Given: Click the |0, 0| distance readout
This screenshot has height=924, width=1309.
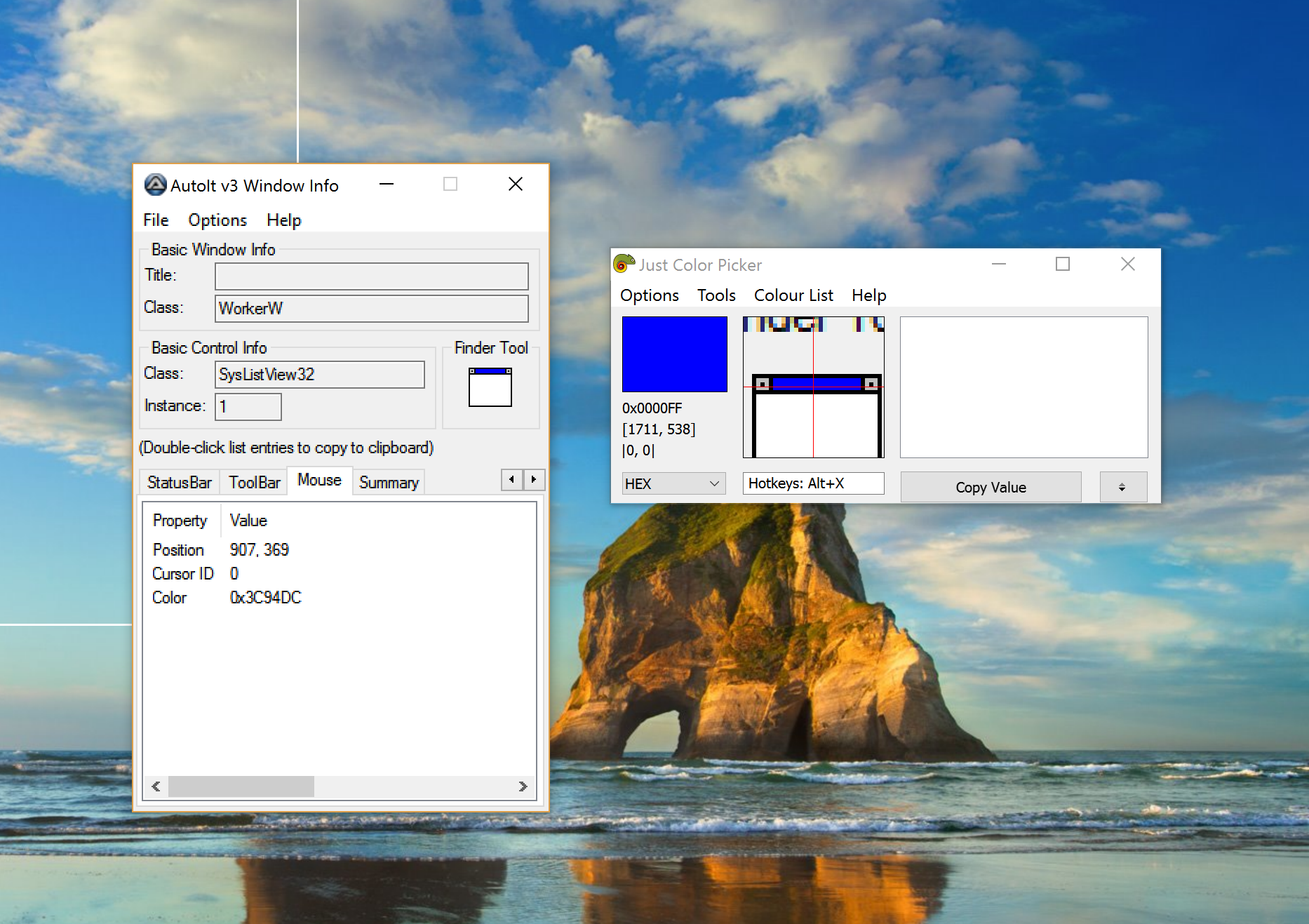Looking at the screenshot, I should pos(638,450).
